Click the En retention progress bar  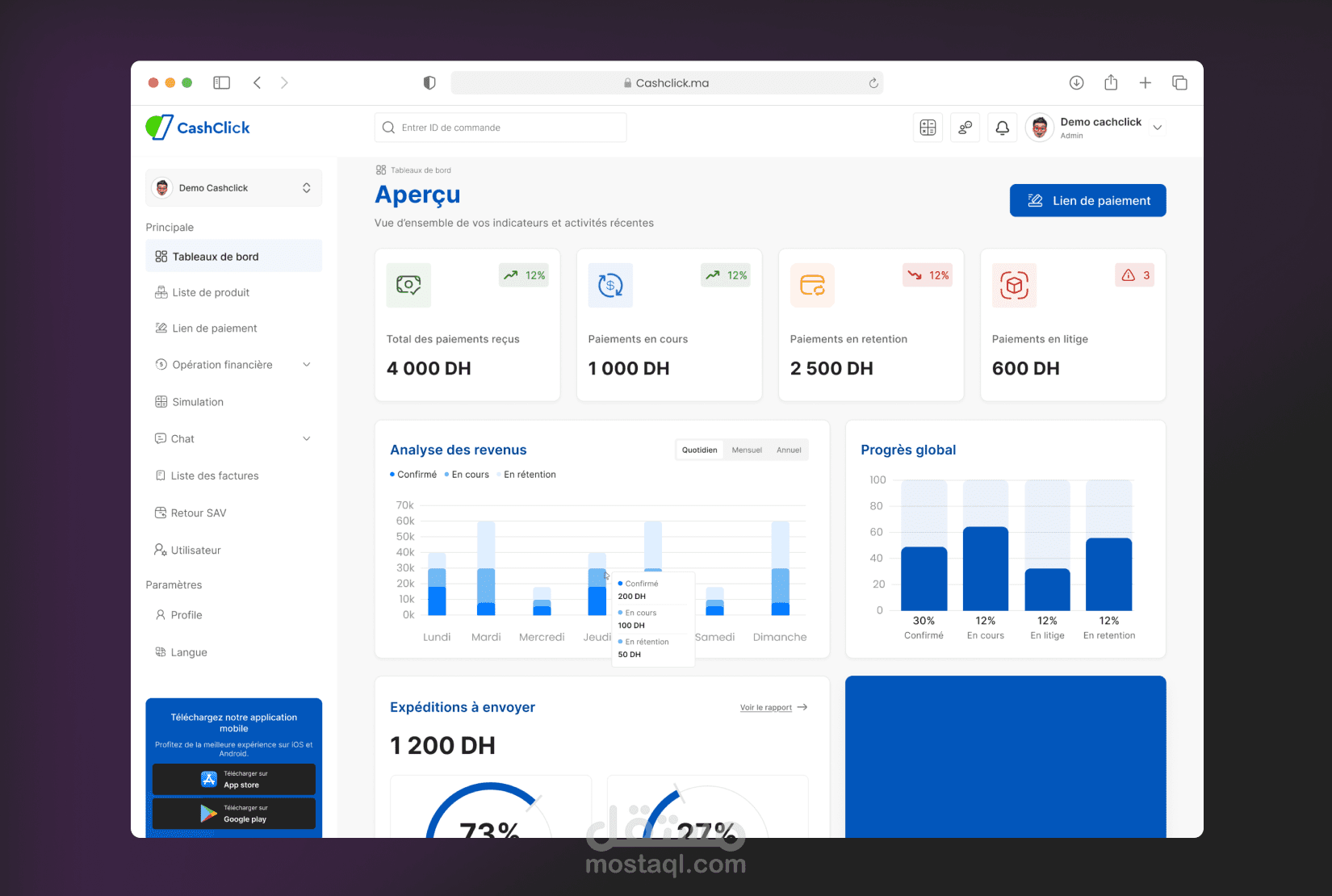coord(1109,574)
